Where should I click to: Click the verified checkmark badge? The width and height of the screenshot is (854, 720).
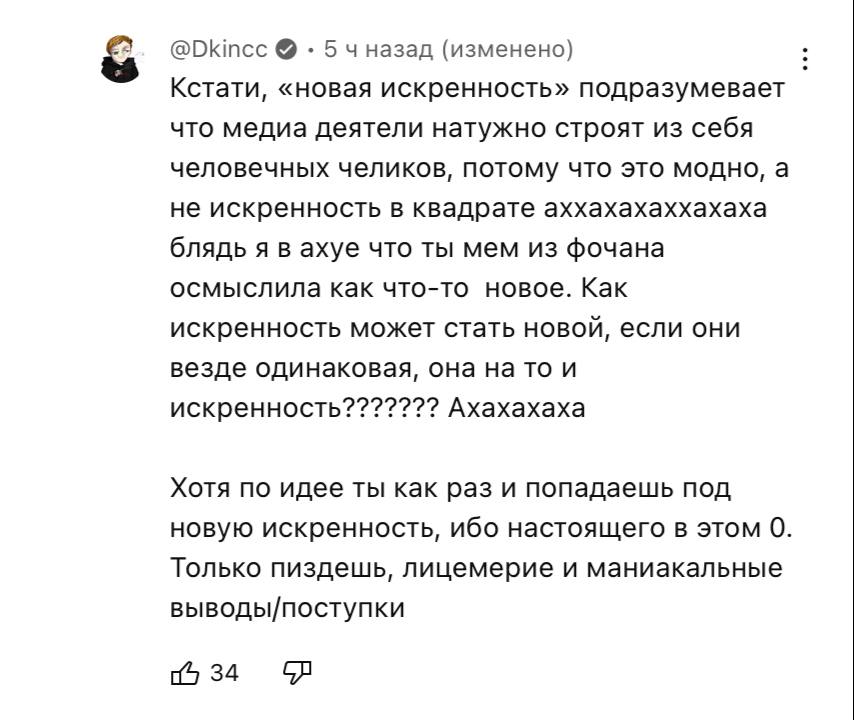(x=285, y=49)
